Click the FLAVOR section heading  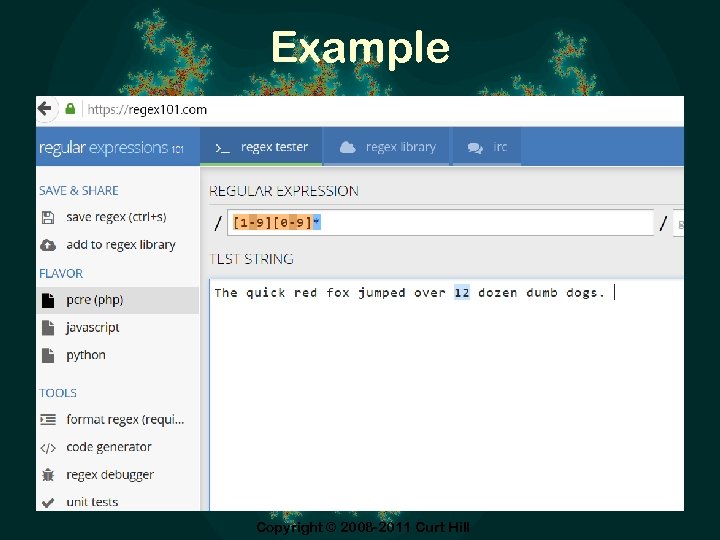61,274
